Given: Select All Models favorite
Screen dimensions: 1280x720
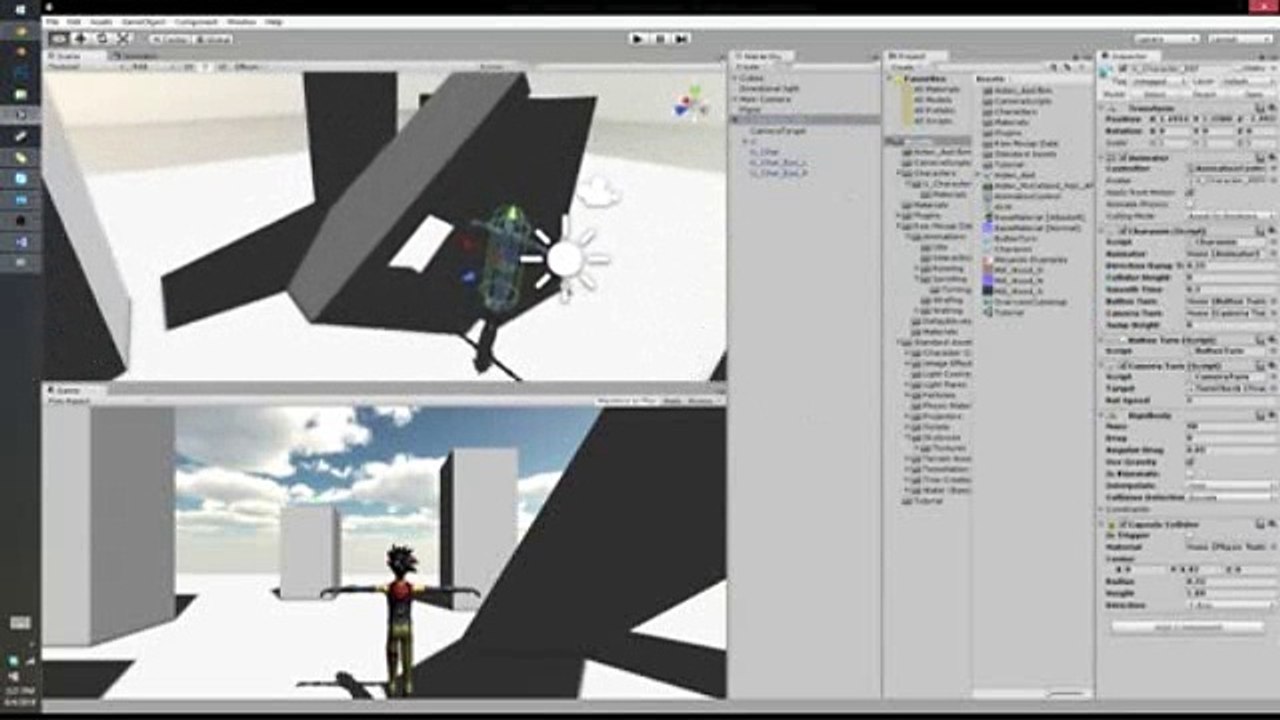Looking at the screenshot, I should [932, 100].
